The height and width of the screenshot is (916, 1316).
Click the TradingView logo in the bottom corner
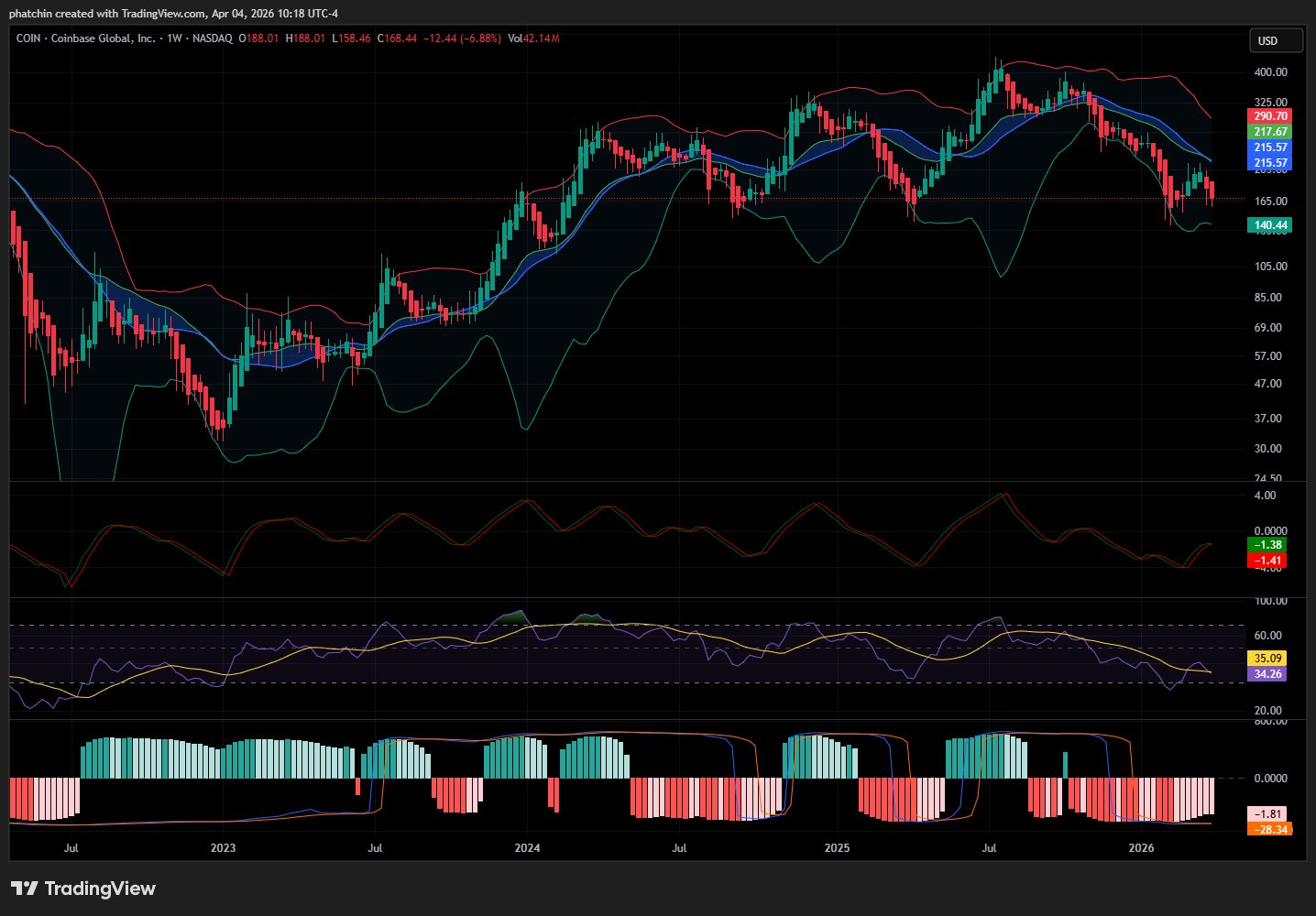[x=83, y=889]
